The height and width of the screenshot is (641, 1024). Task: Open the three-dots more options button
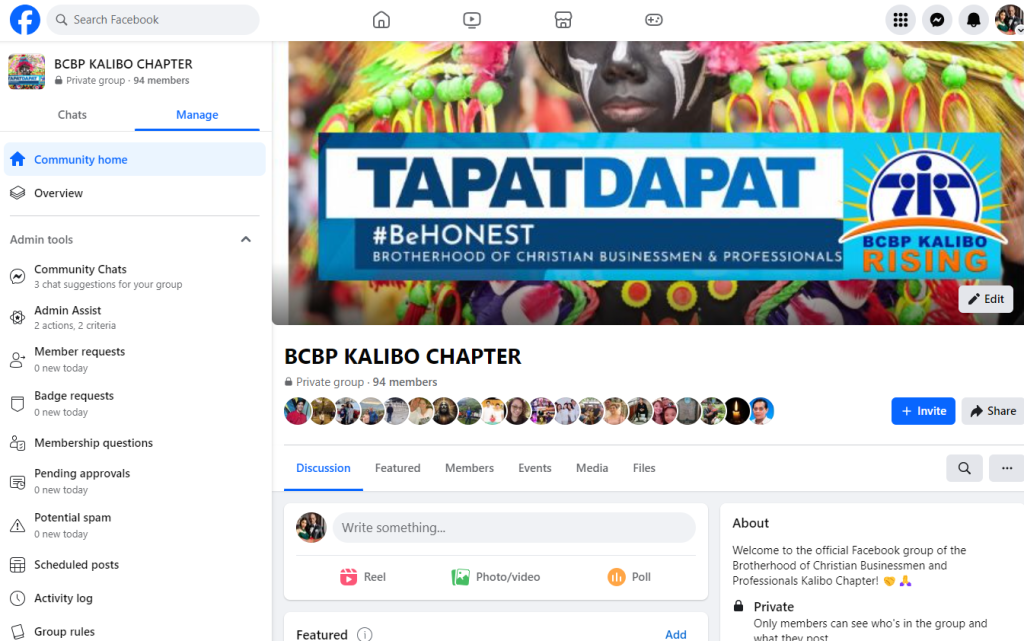coord(1006,468)
